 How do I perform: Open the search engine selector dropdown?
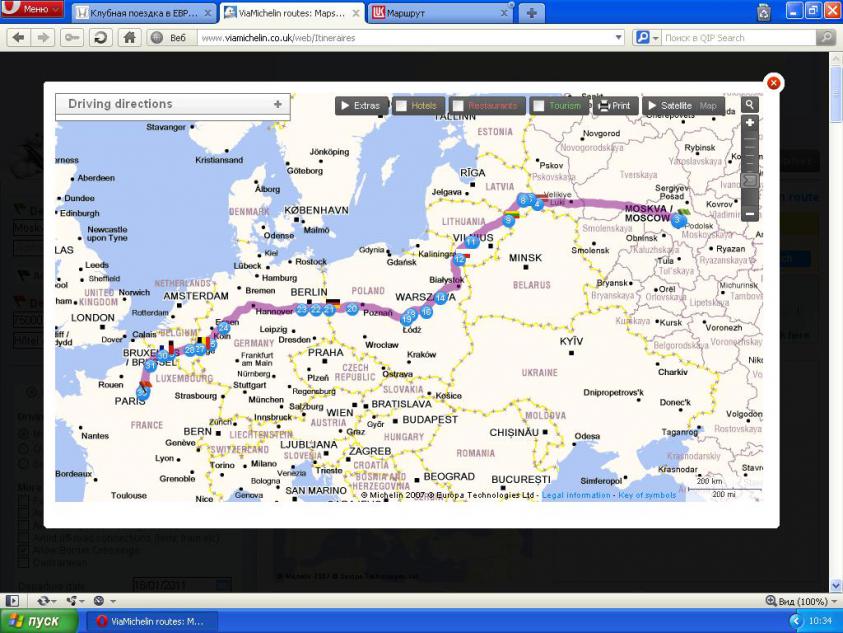coord(647,38)
